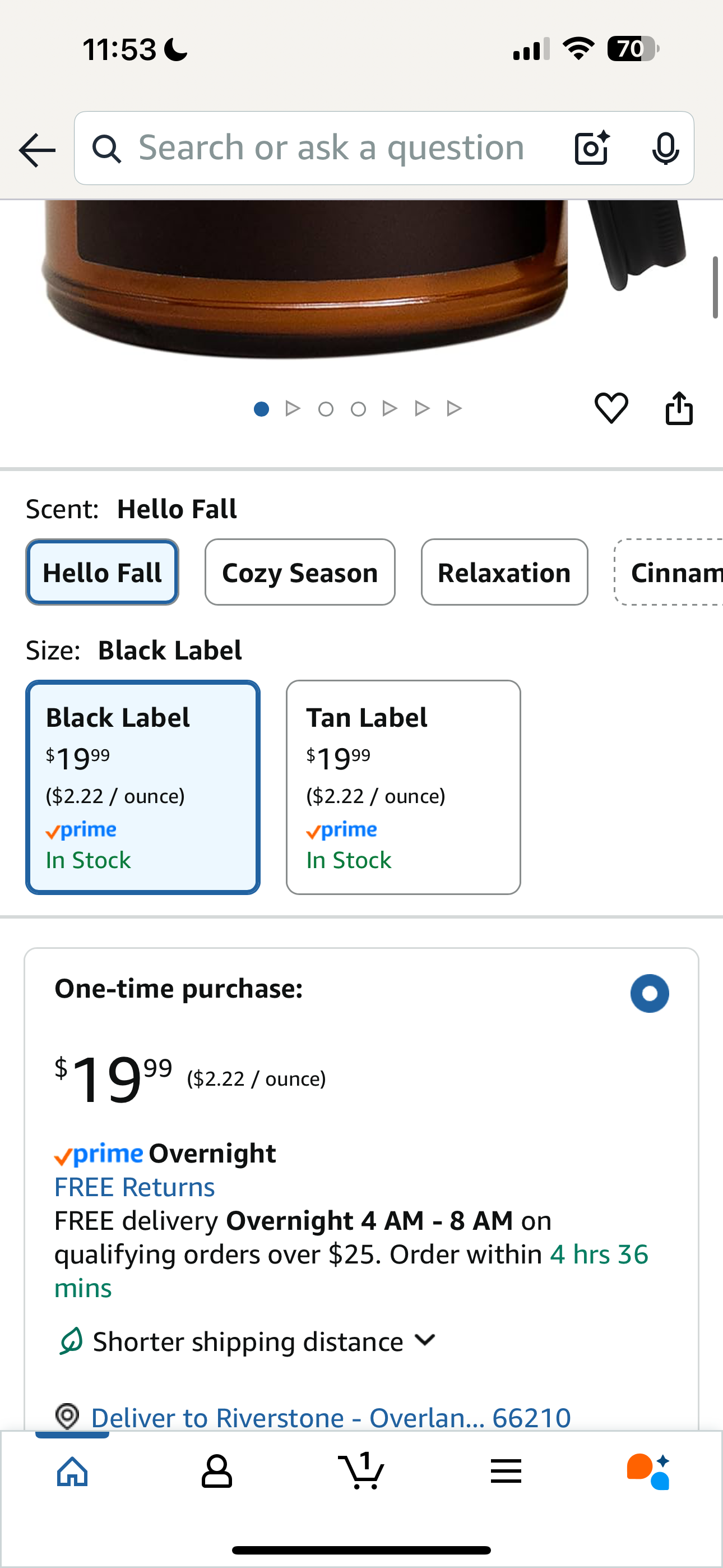Open the account profile icon
Image resolution: width=723 pixels, height=1568 pixels.
click(x=217, y=1472)
